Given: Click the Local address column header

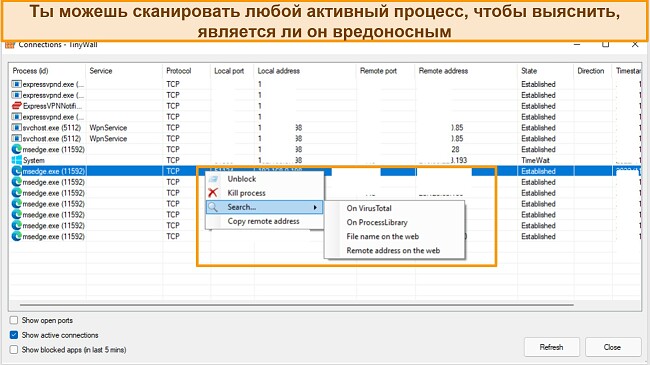Looking at the screenshot, I should tap(305, 71).
